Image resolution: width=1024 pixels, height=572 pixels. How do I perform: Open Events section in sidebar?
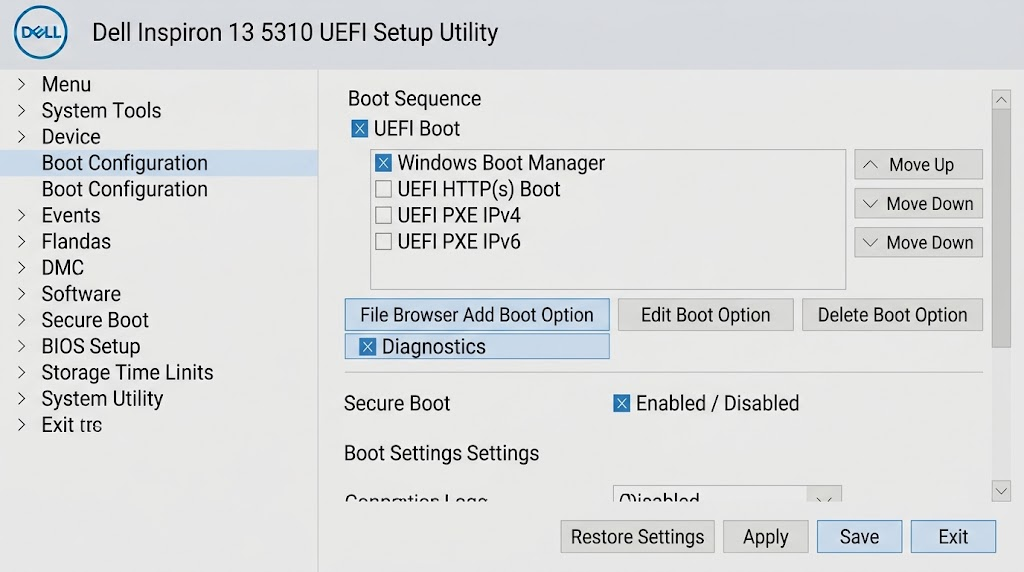pyautogui.click(x=71, y=215)
